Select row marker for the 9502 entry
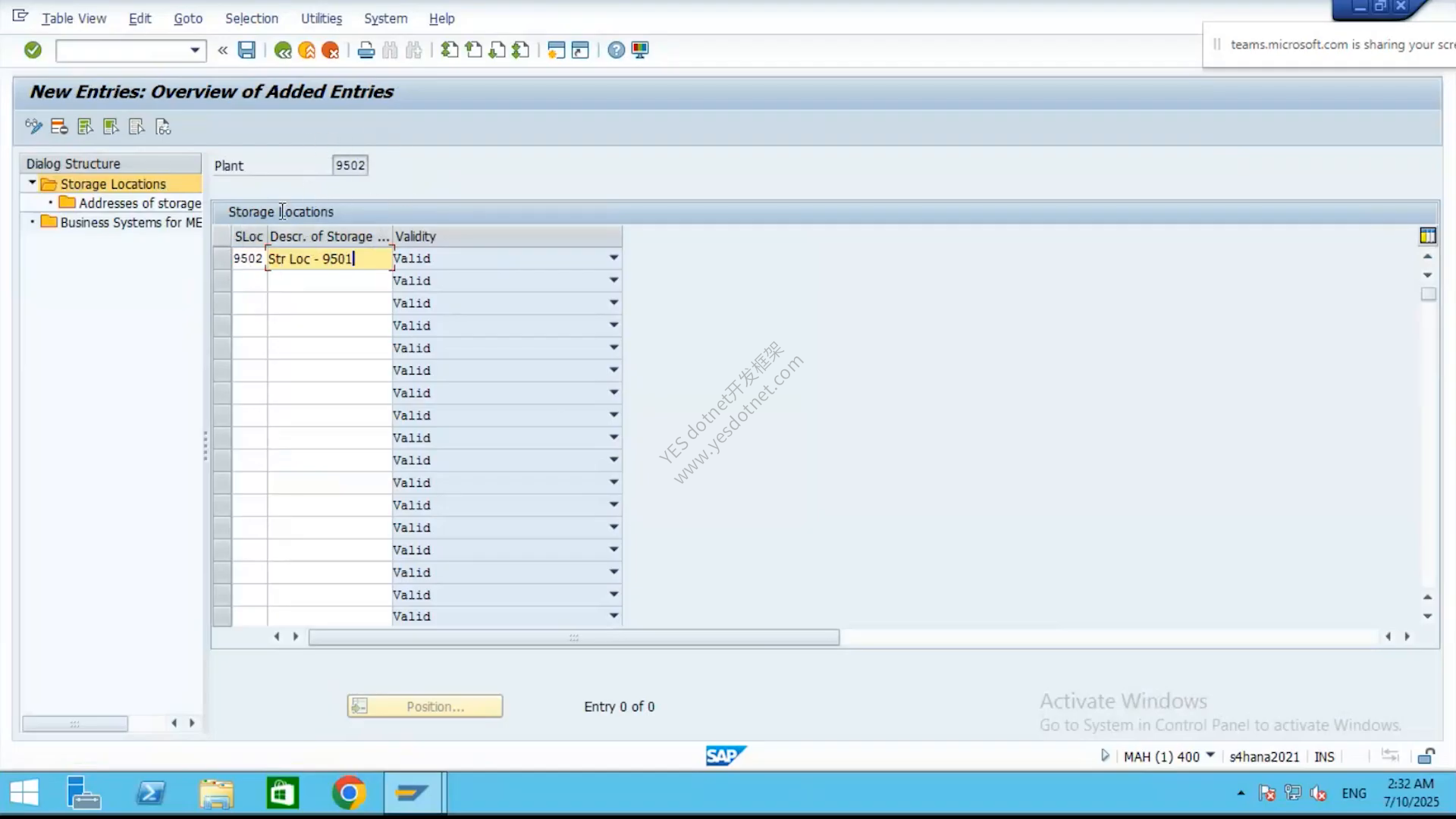Viewport: 1456px width, 819px height. pyautogui.click(x=222, y=259)
